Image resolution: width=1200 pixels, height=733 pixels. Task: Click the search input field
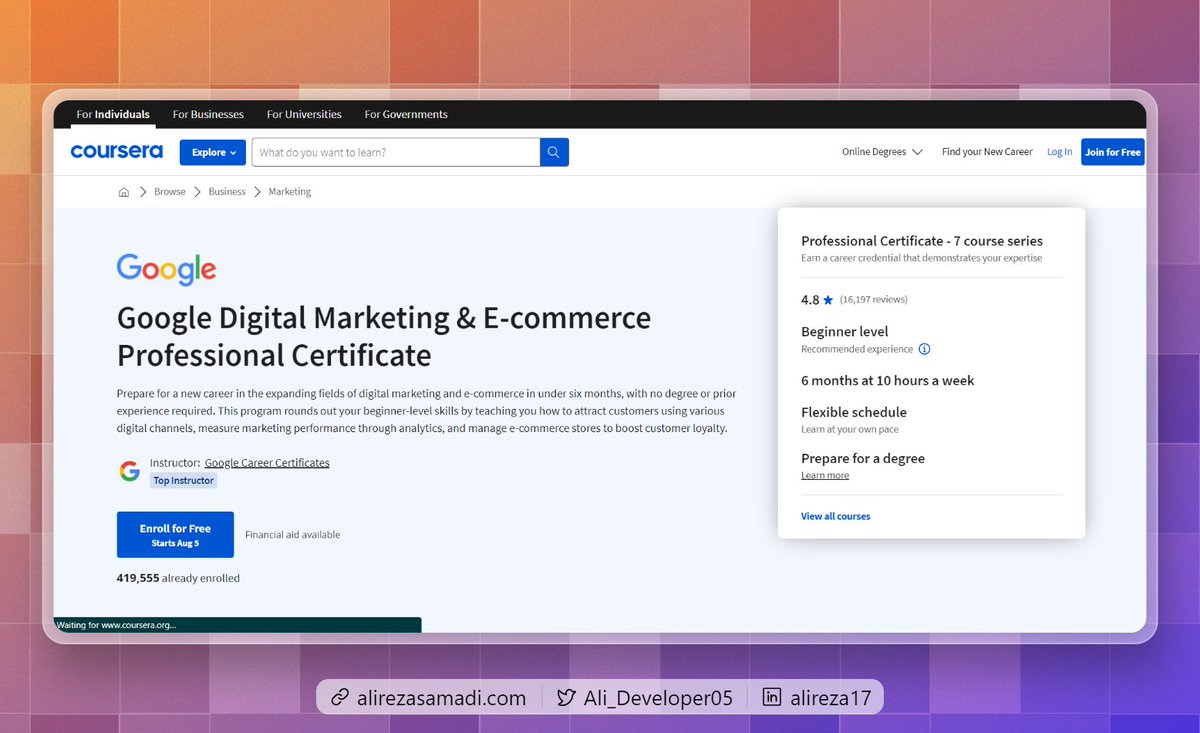(x=396, y=152)
